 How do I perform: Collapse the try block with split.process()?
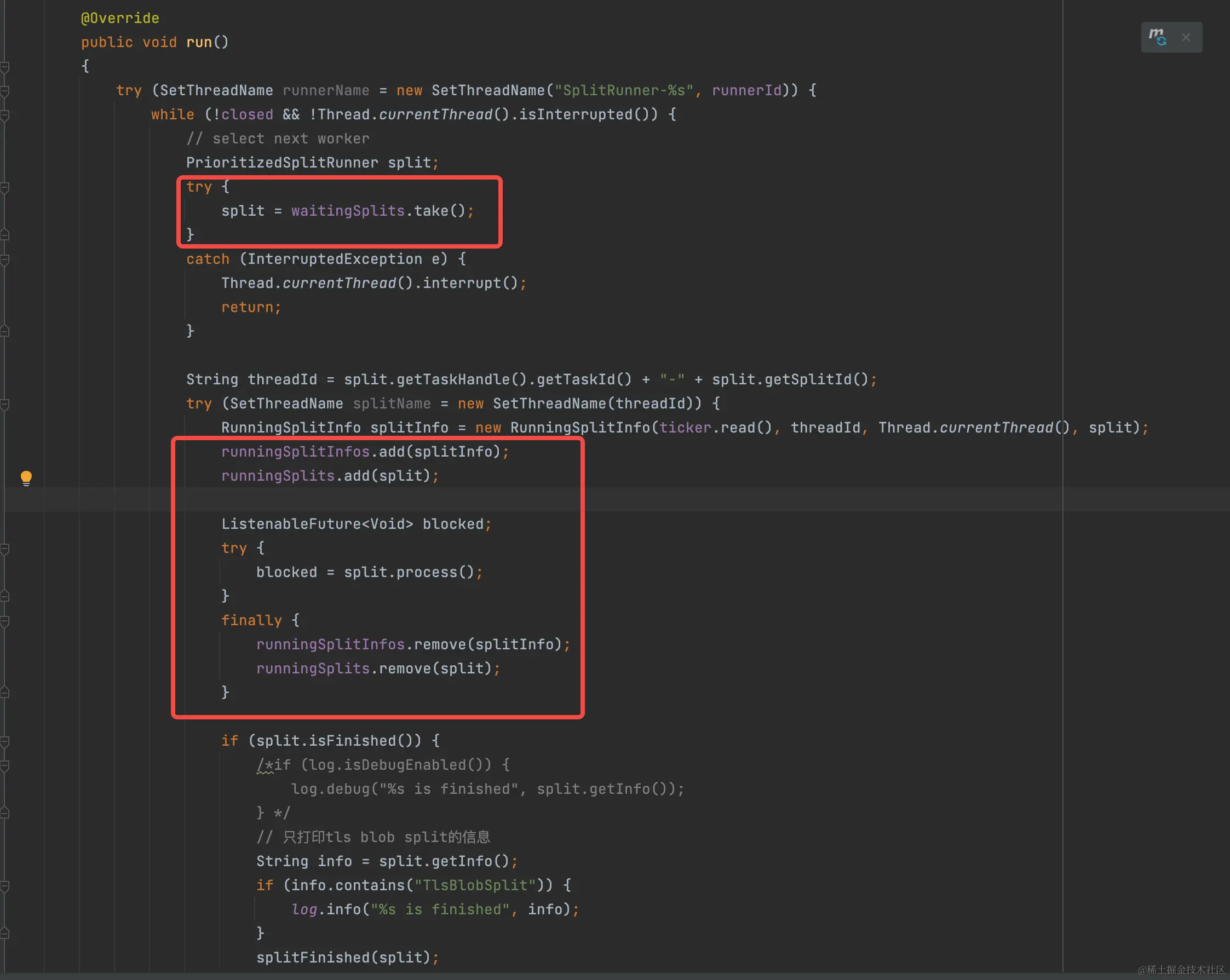[x=4, y=548]
